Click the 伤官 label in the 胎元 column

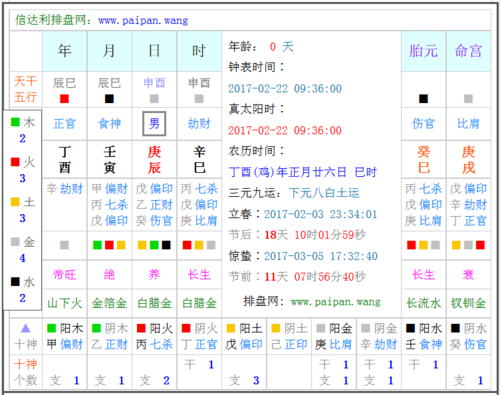pos(423,124)
